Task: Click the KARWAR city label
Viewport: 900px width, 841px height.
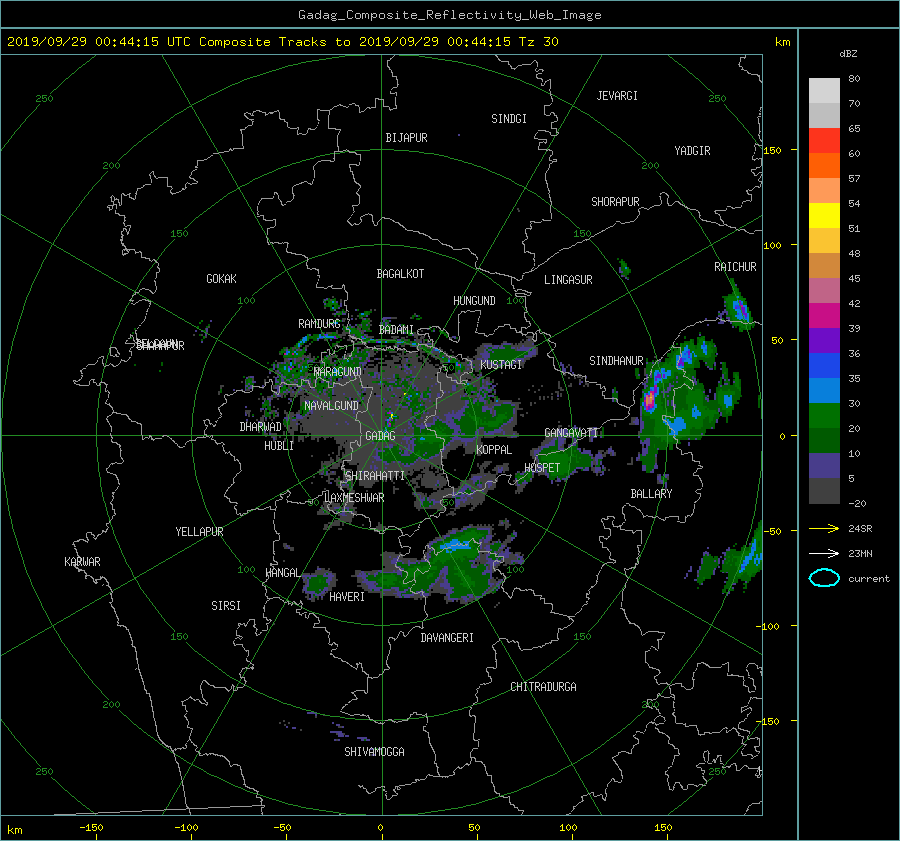Action: (82, 562)
